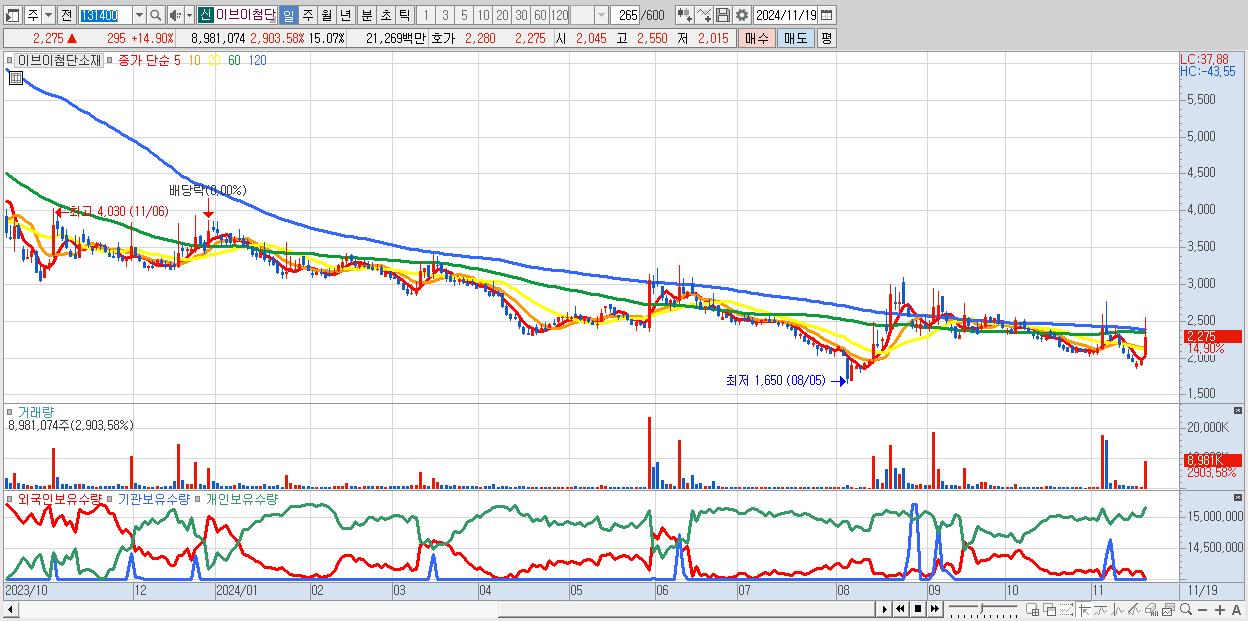
Task: Select the 주 (weekly) period toggle
Action: 308,15
